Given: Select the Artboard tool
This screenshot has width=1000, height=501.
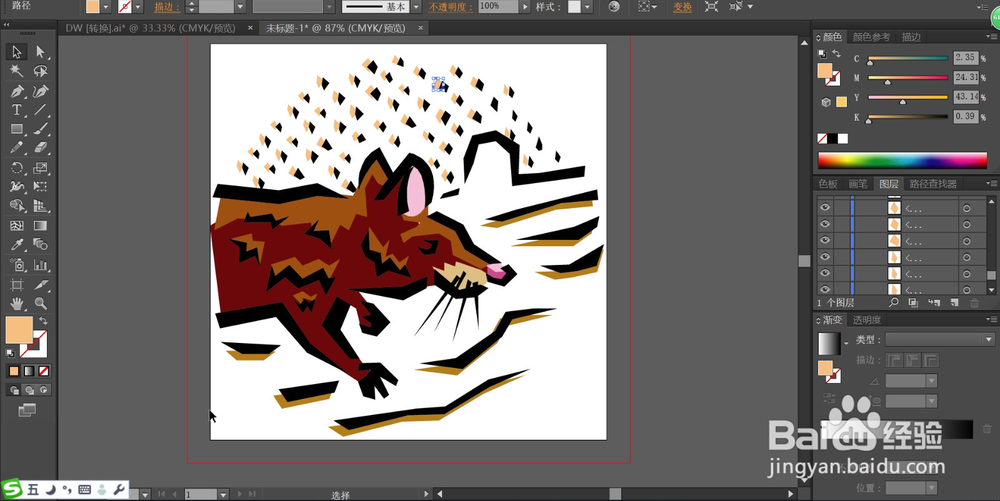Looking at the screenshot, I should [17, 284].
